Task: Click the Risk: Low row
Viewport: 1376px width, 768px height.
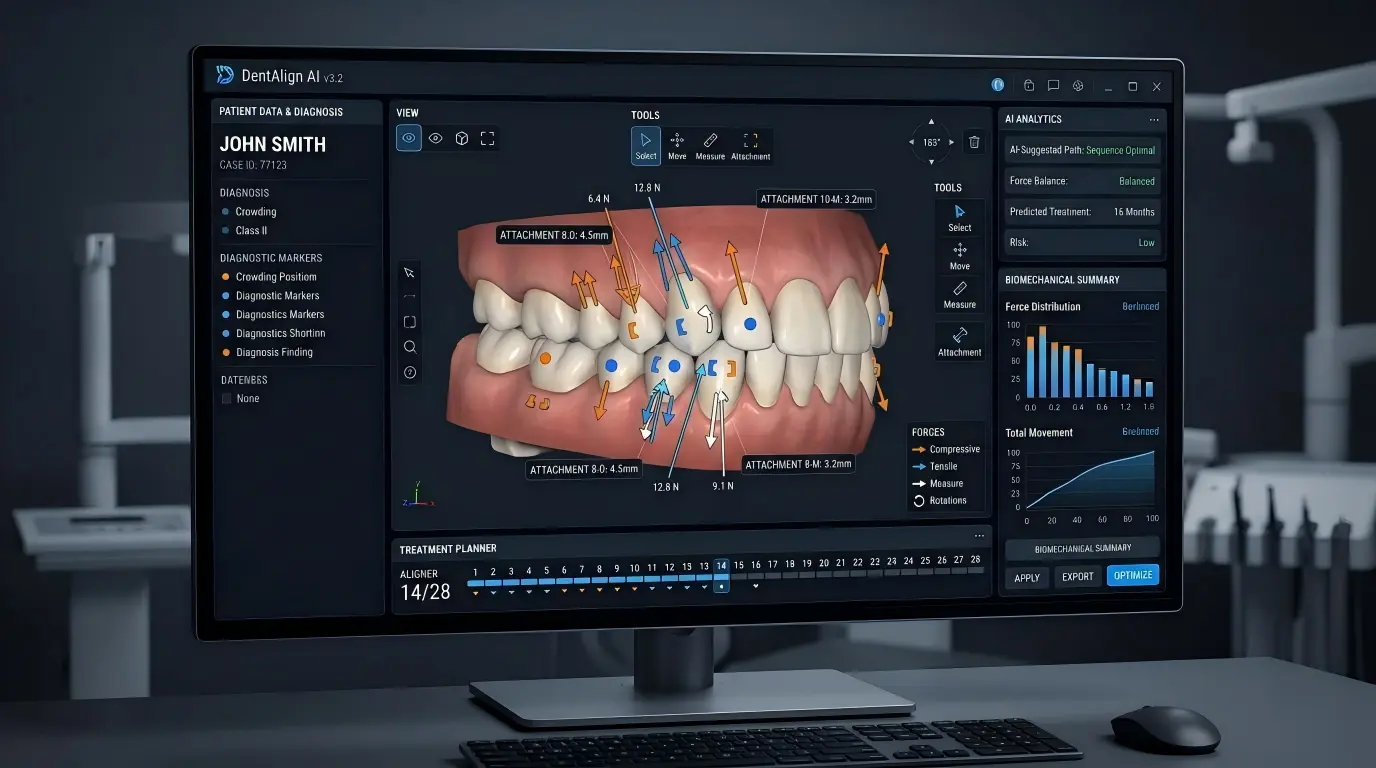Action: [x=1083, y=242]
